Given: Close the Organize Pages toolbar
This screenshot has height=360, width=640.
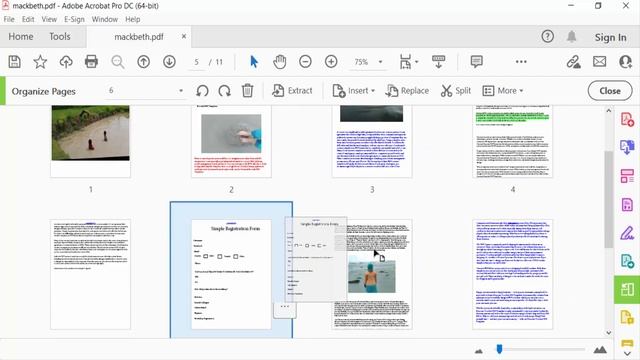Looking at the screenshot, I should click(x=610, y=91).
